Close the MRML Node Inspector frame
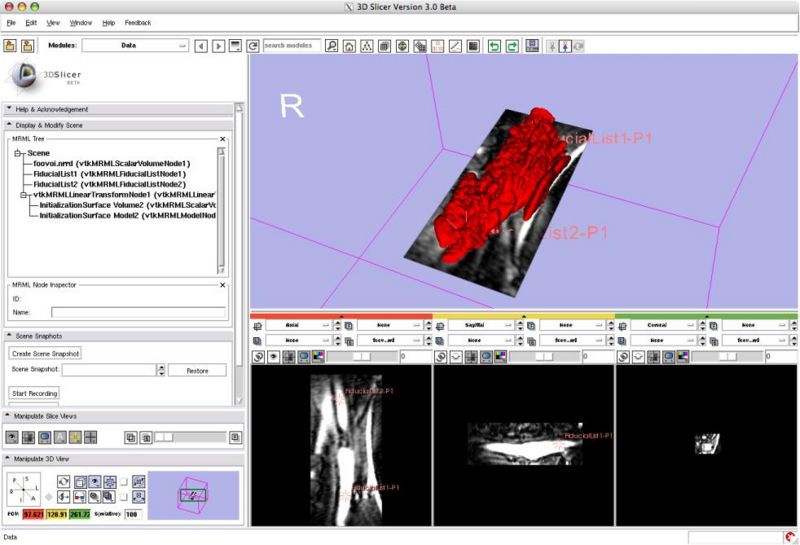The image size is (800, 545). pos(222,285)
